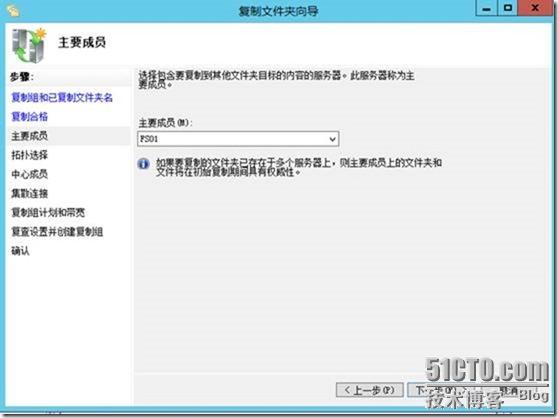Viewport: 558px width, 418px height.
Task: Click the 步骤 heading text
Action: pos(22,76)
